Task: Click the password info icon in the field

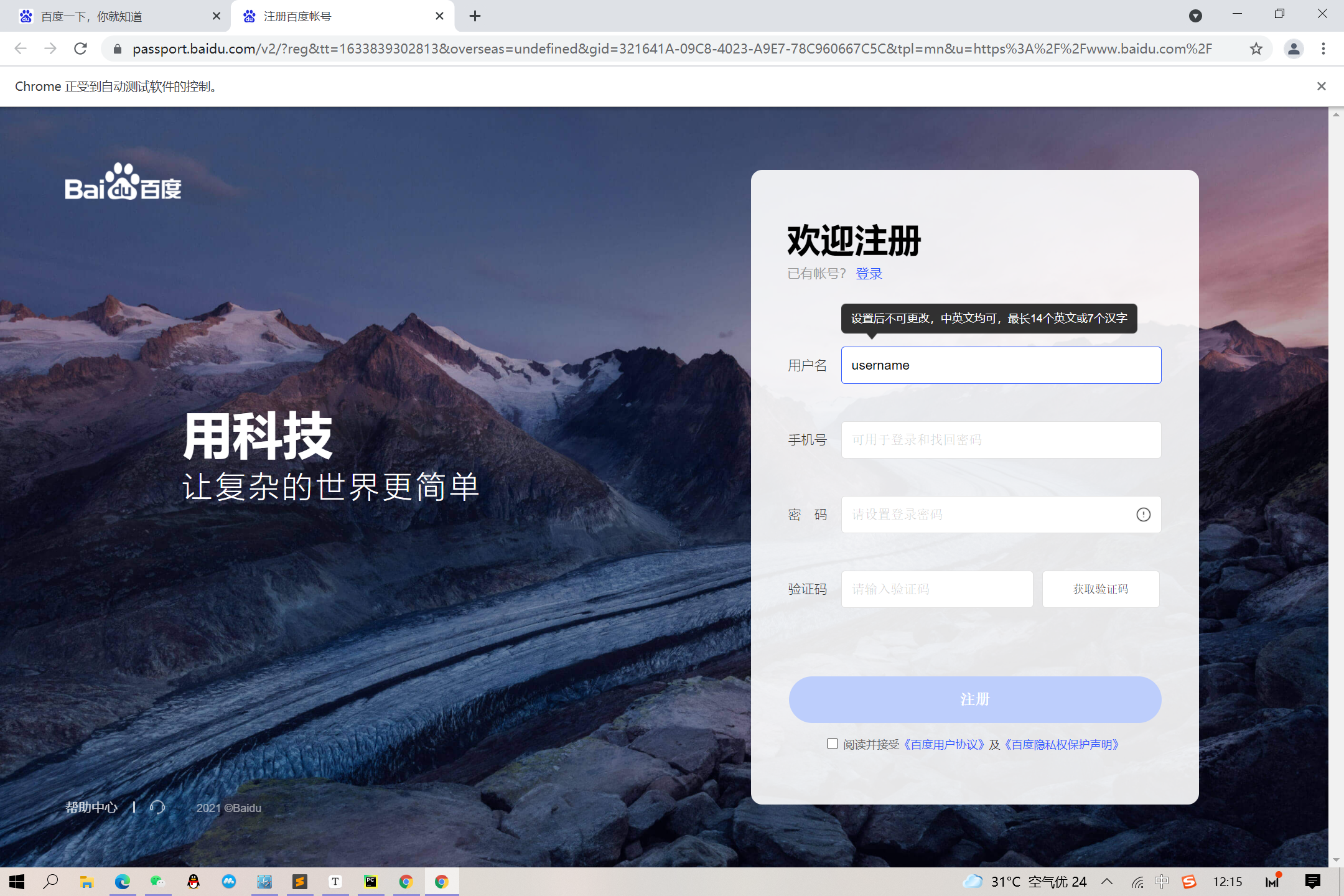Action: [1143, 515]
